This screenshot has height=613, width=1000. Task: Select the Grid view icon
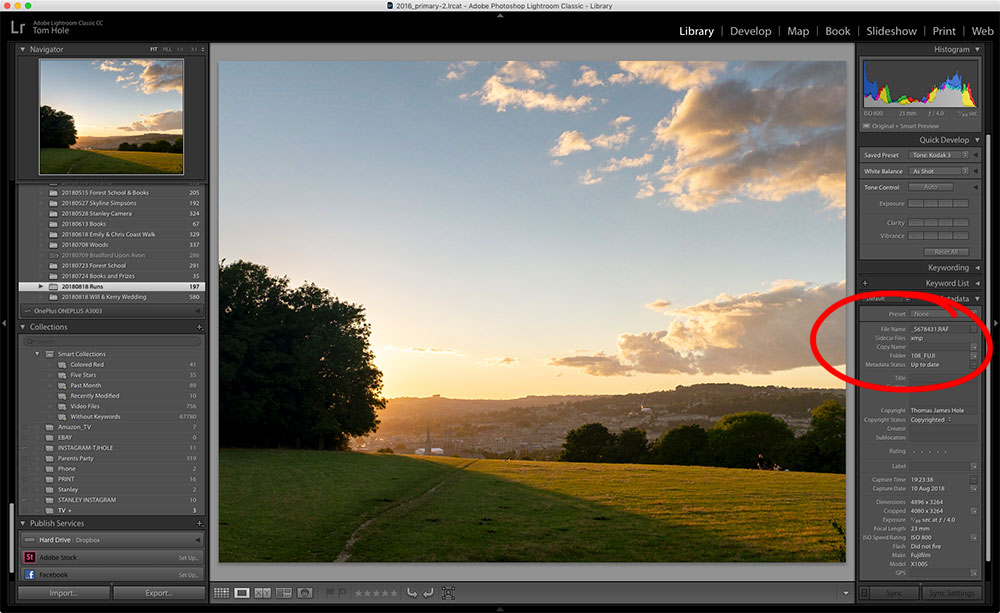click(221, 592)
